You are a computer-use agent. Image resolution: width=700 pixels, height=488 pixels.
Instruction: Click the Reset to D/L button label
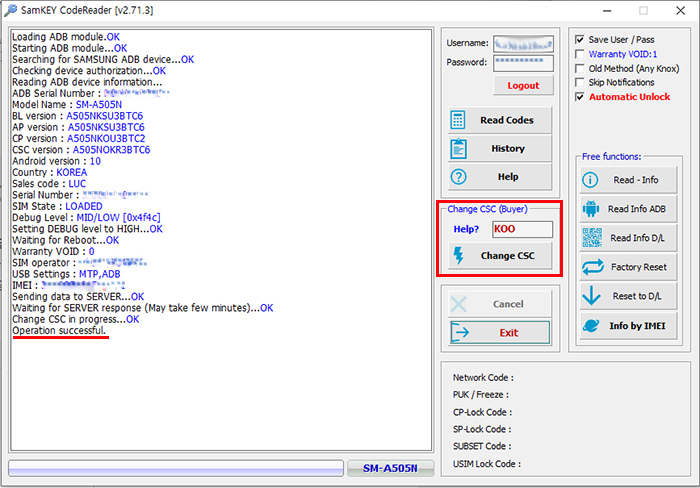pyautogui.click(x=637, y=296)
